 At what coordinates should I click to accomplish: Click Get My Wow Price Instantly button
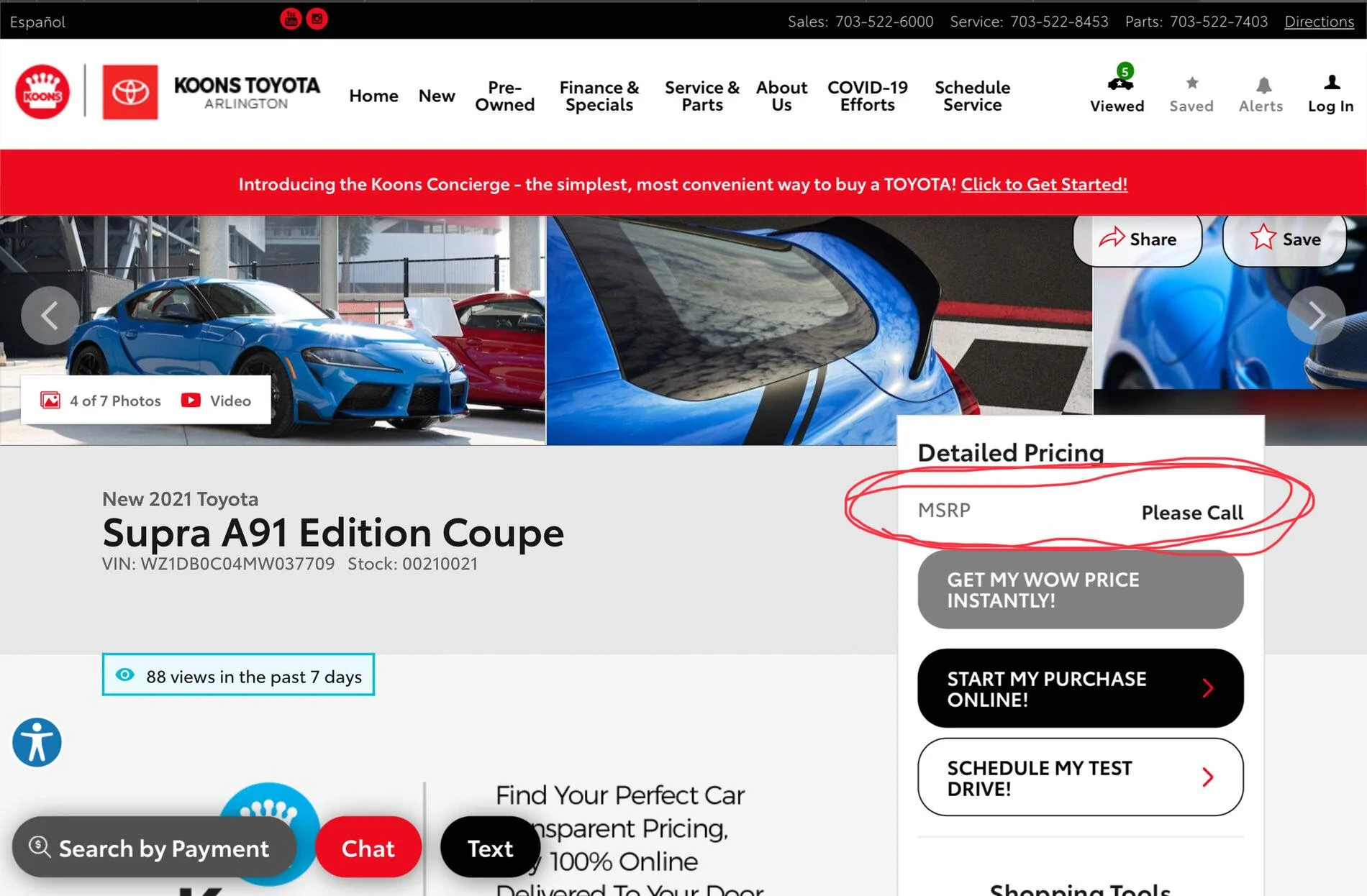[x=1081, y=590]
